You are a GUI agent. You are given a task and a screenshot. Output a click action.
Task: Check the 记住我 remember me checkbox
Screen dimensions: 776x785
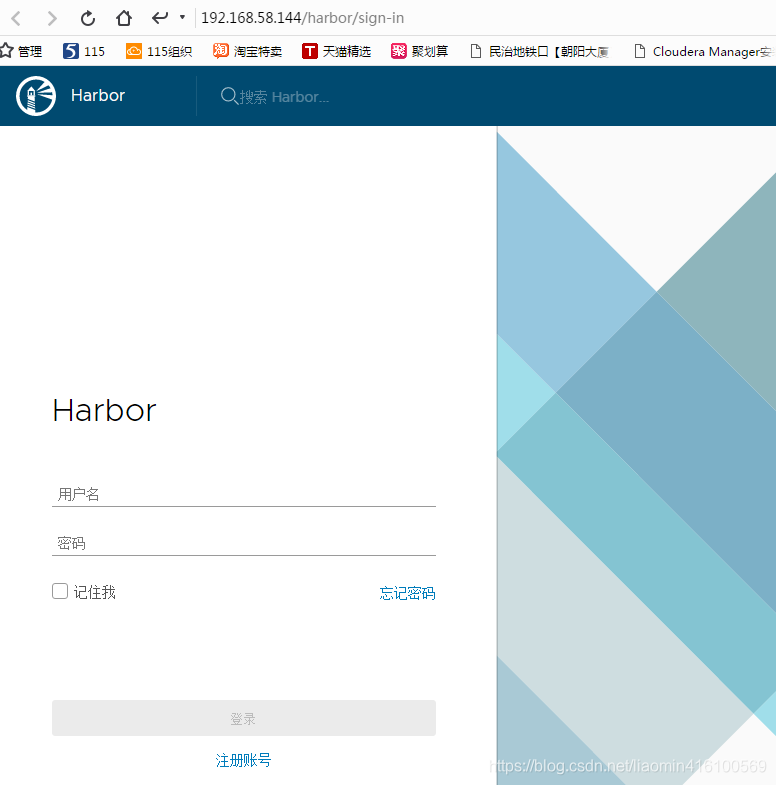point(60,591)
